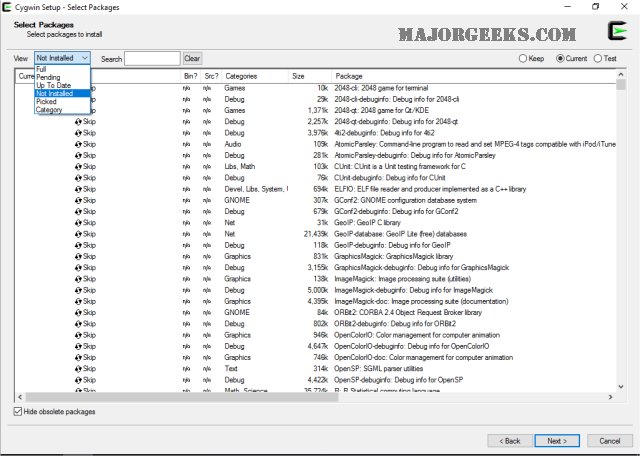This screenshot has width=640, height=456.
Task: Click the Devel, Libs, System category cell
Action: pyautogui.click(x=256, y=189)
